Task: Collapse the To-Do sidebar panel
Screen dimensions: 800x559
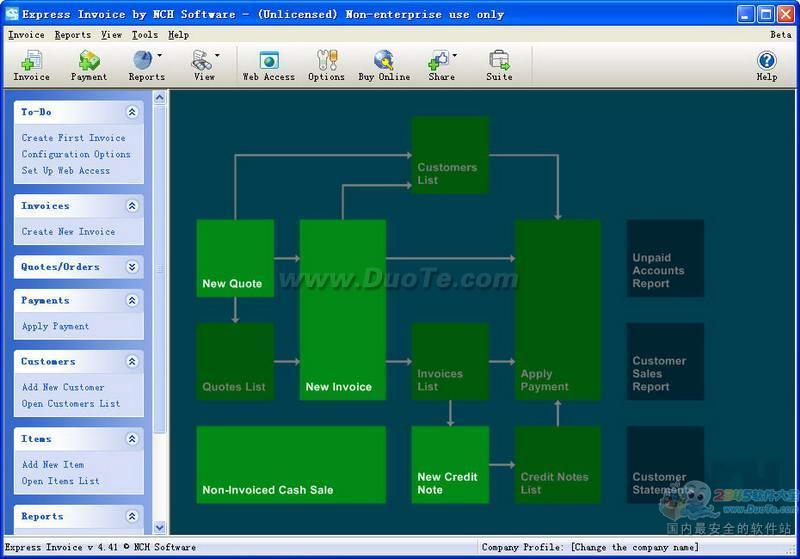Action: point(132,112)
